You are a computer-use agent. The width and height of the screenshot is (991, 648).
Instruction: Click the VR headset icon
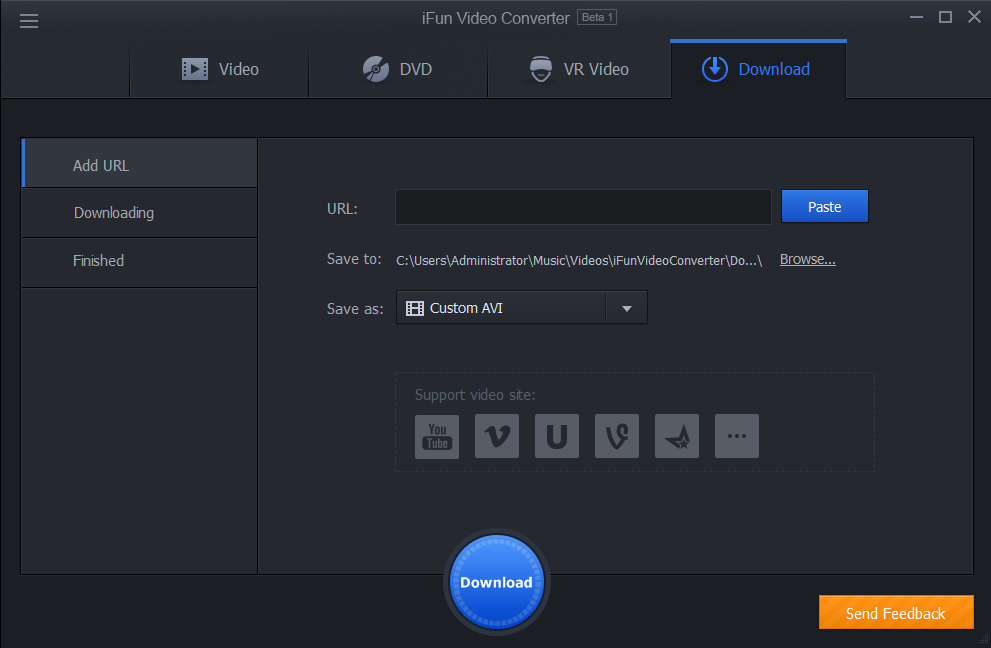coord(541,69)
